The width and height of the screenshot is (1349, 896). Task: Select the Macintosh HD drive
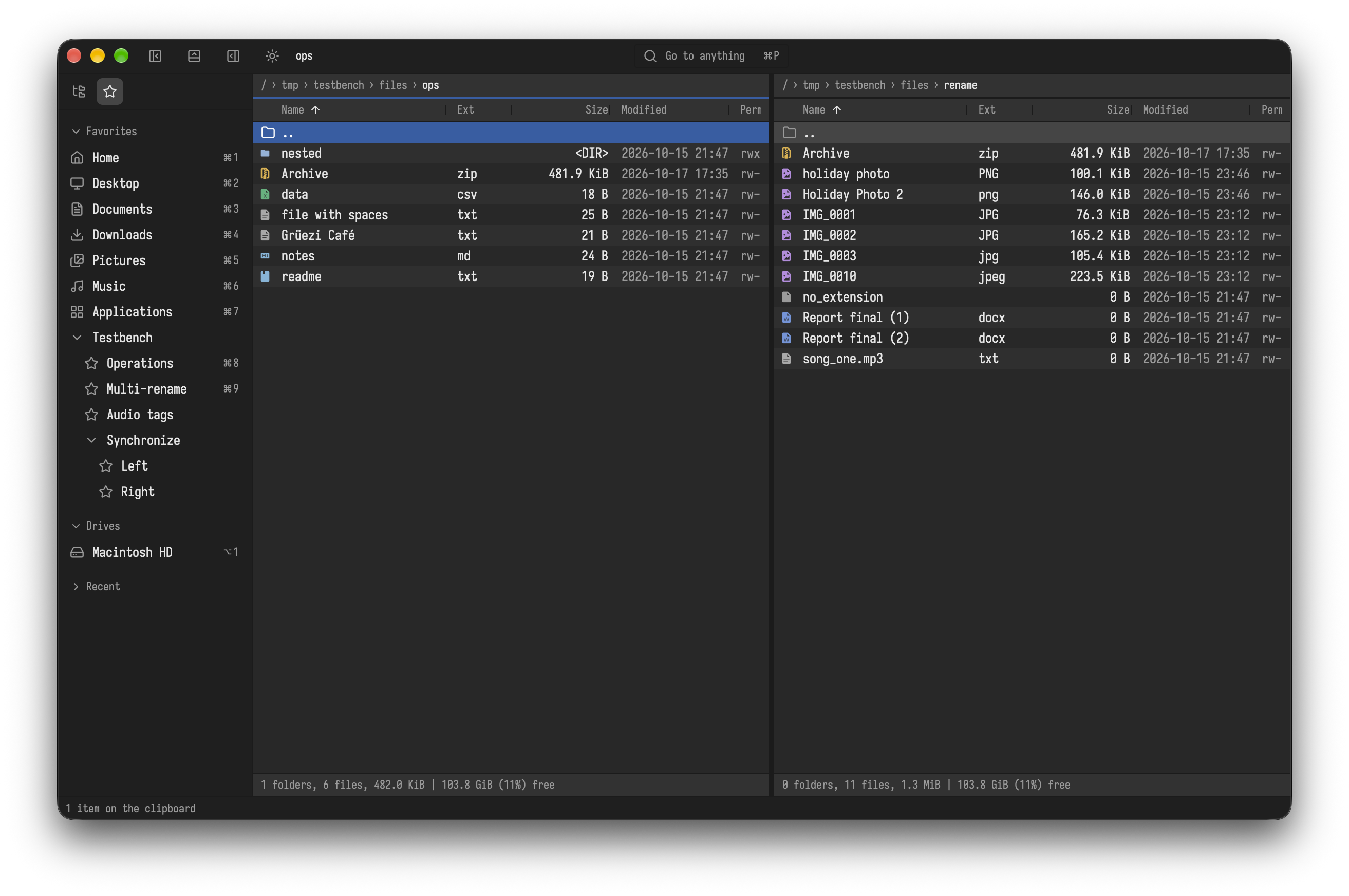pyautogui.click(x=154, y=553)
